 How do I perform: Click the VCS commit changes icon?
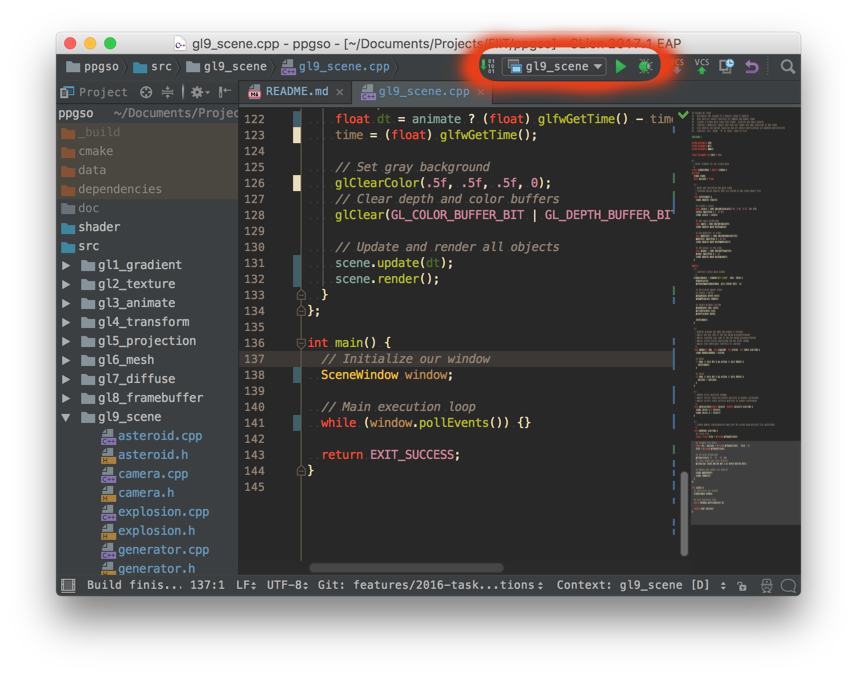(702, 67)
